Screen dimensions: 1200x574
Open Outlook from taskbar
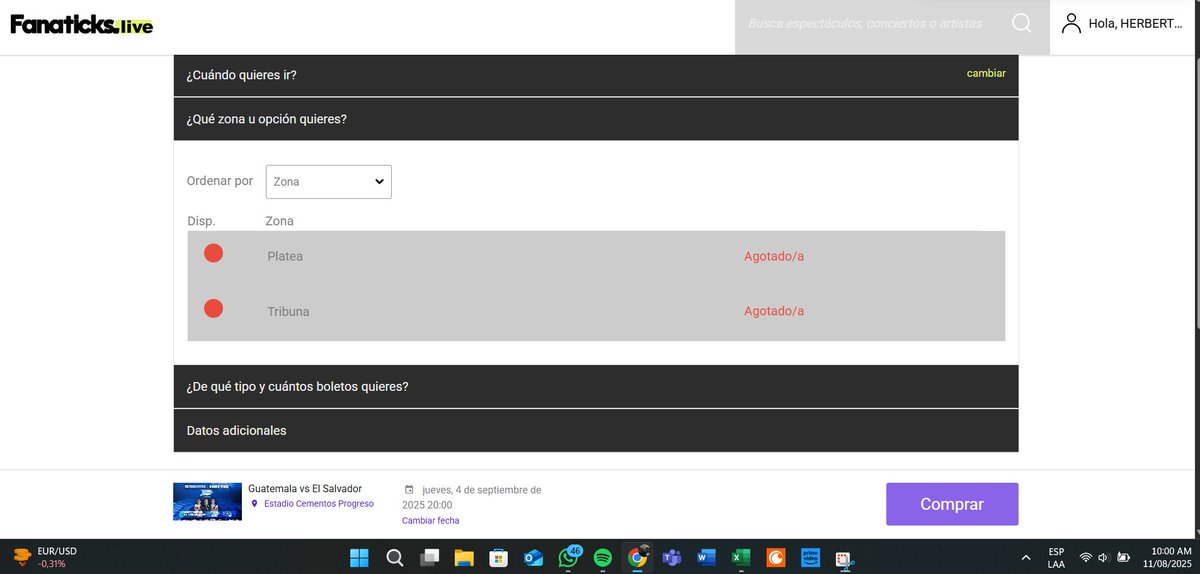(x=533, y=557)
